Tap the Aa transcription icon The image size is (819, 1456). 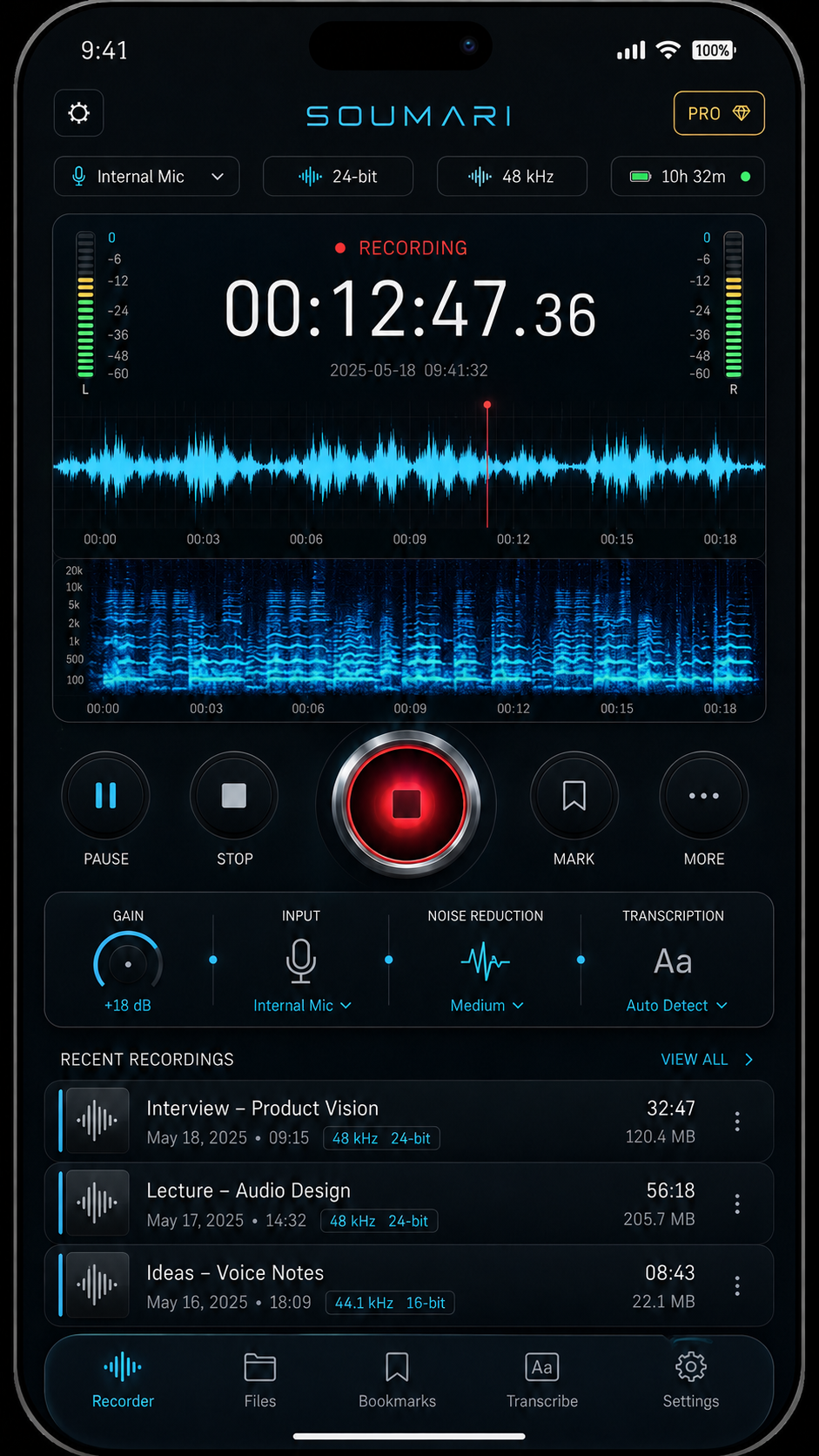(673, 962)
